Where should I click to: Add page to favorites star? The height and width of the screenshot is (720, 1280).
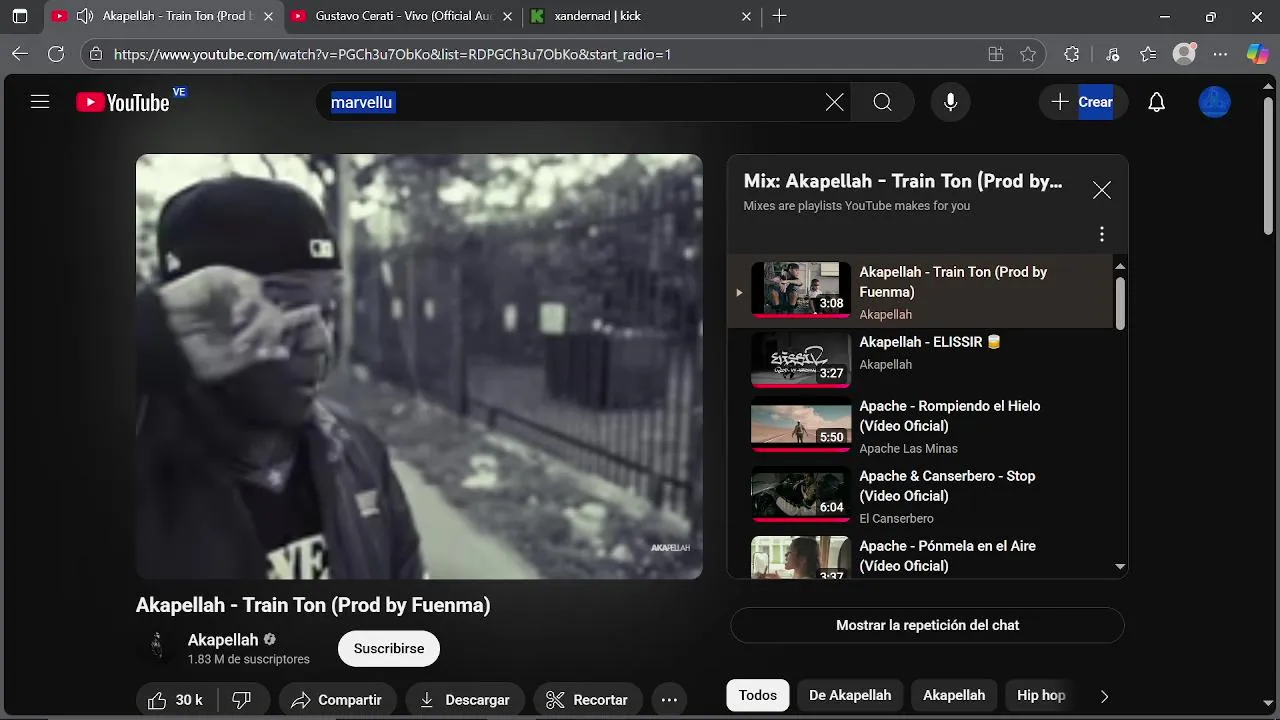click(1028, 54)
